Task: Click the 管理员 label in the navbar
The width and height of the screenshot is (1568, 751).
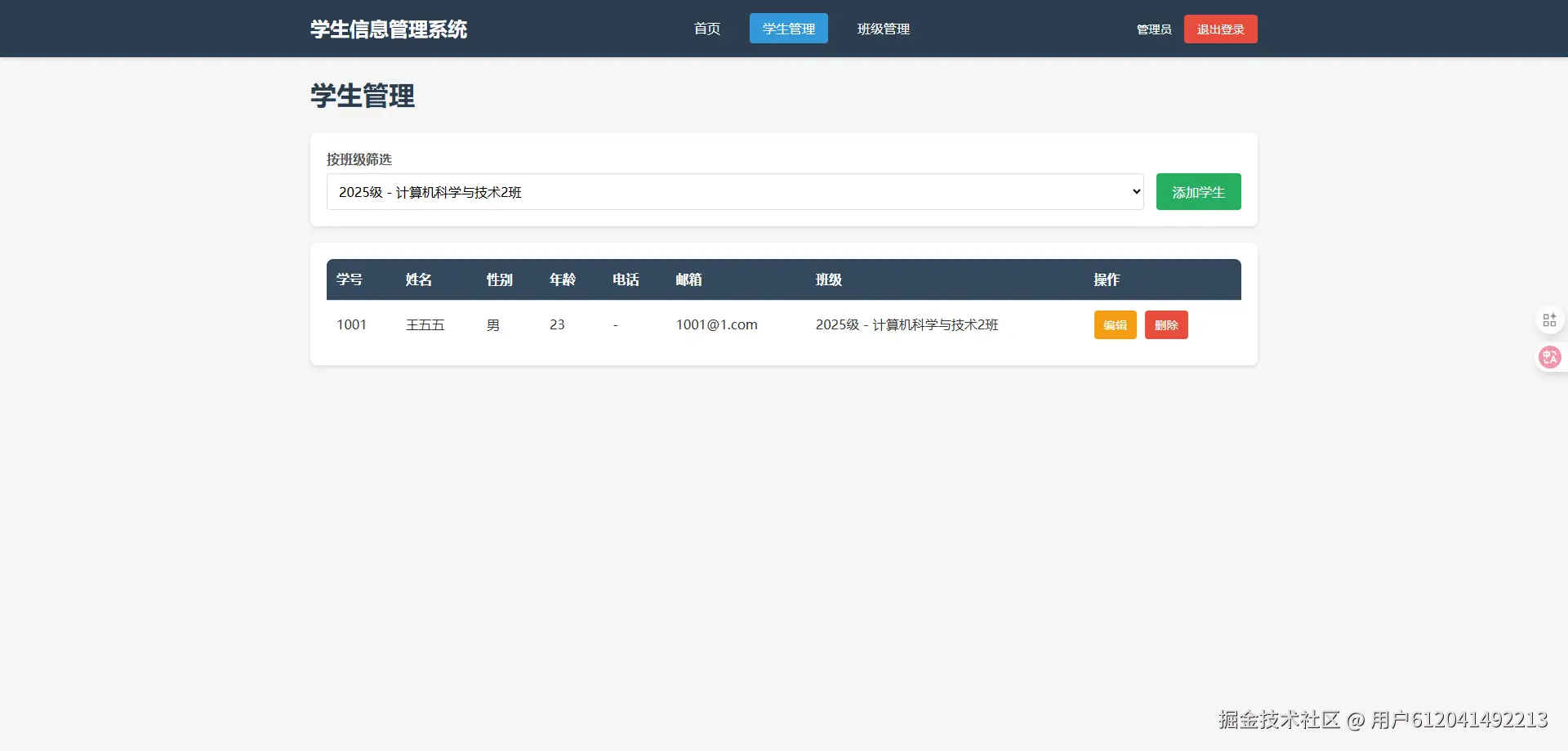Action: (x=1153, y=29)
